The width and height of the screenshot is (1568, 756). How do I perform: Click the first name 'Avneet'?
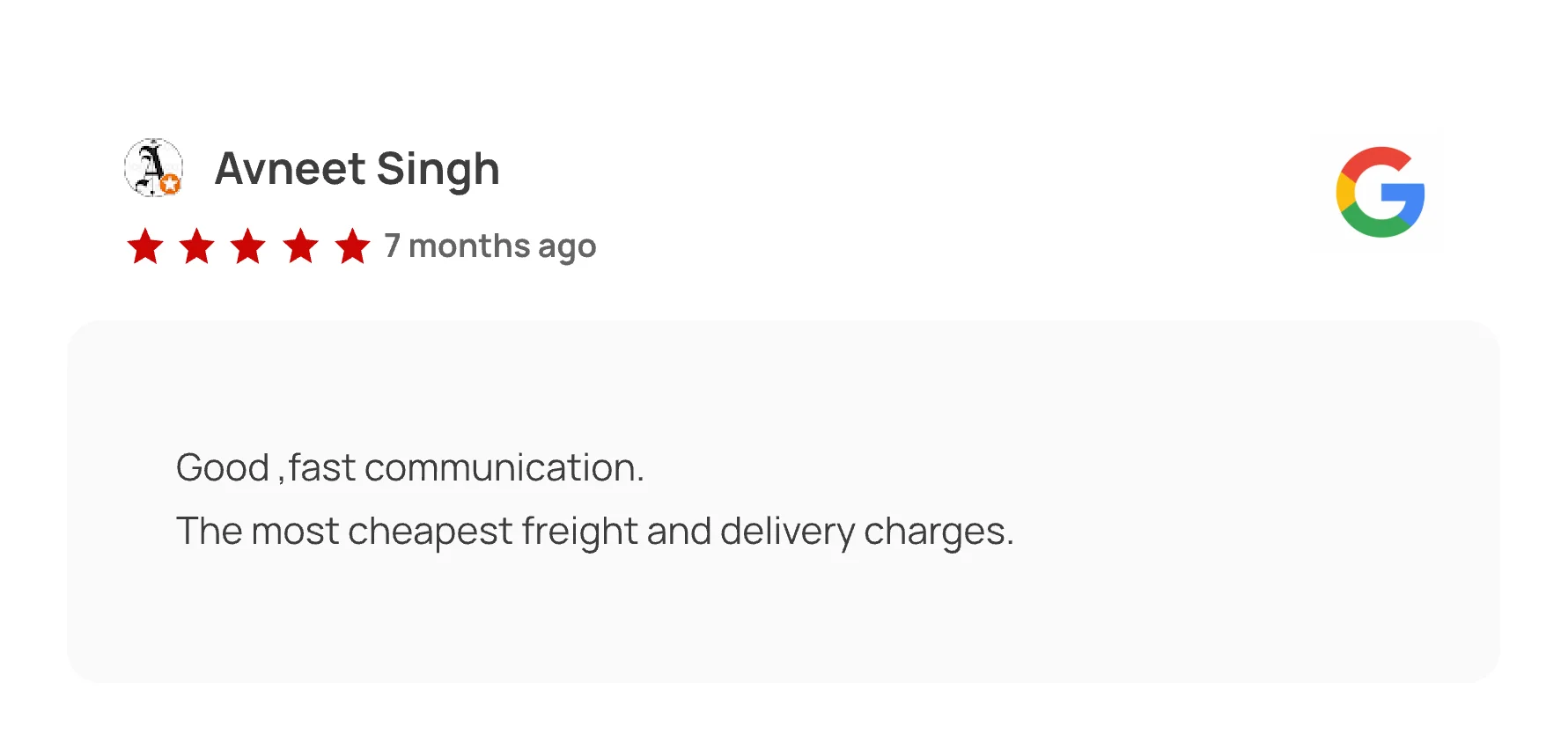[x=290, y=169]
